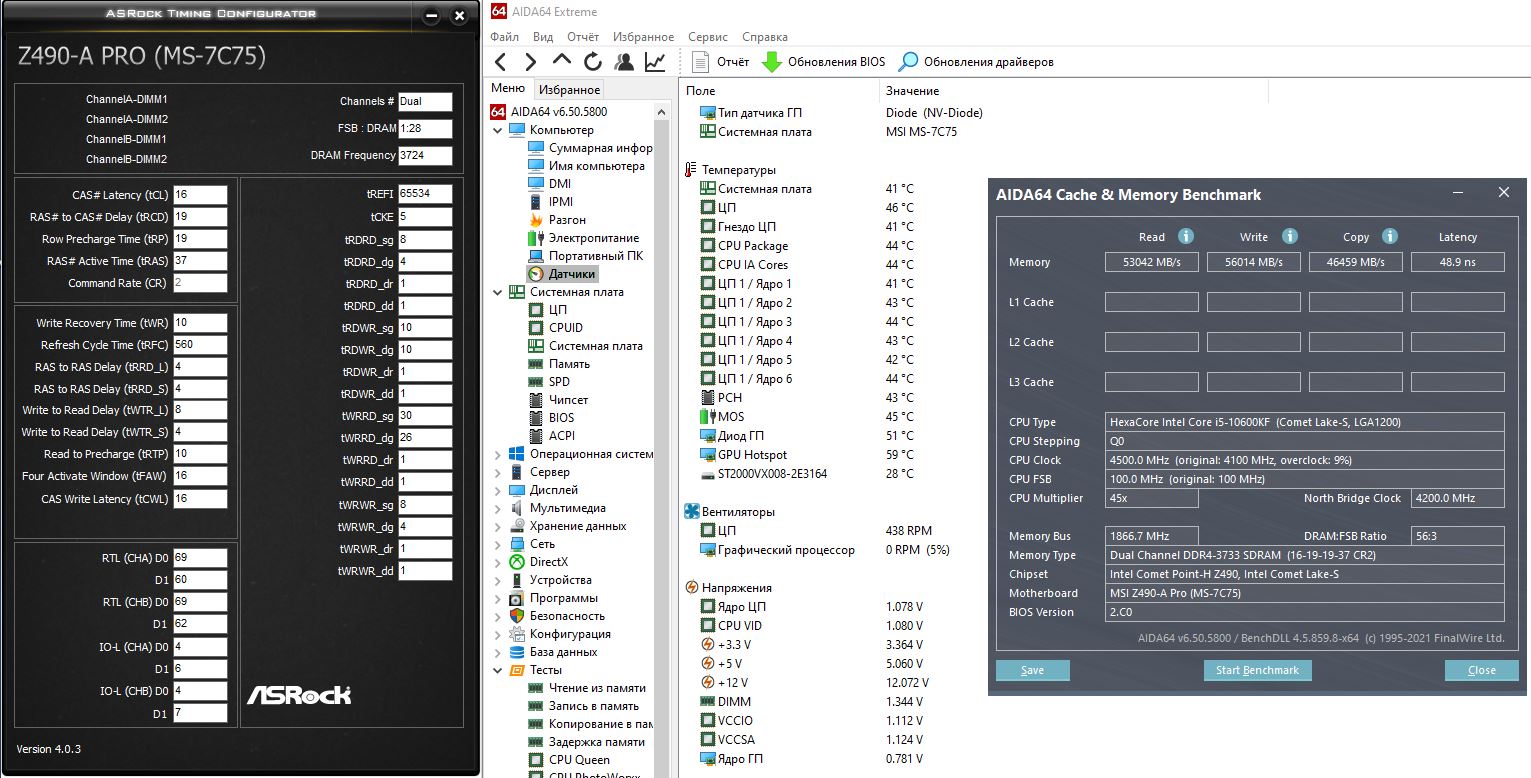Show info for the Copy column
The image size is (1531, 778).
click(1389, 237)
